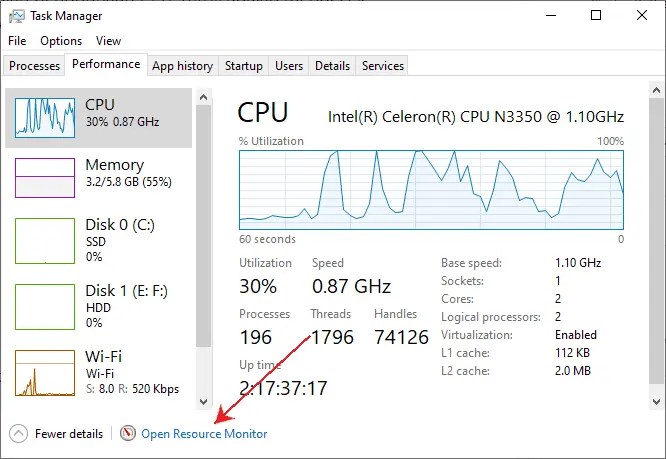The width and height of the screenshot is (666, 459).
Task: Open the File menu
Action: pos(17,41)
